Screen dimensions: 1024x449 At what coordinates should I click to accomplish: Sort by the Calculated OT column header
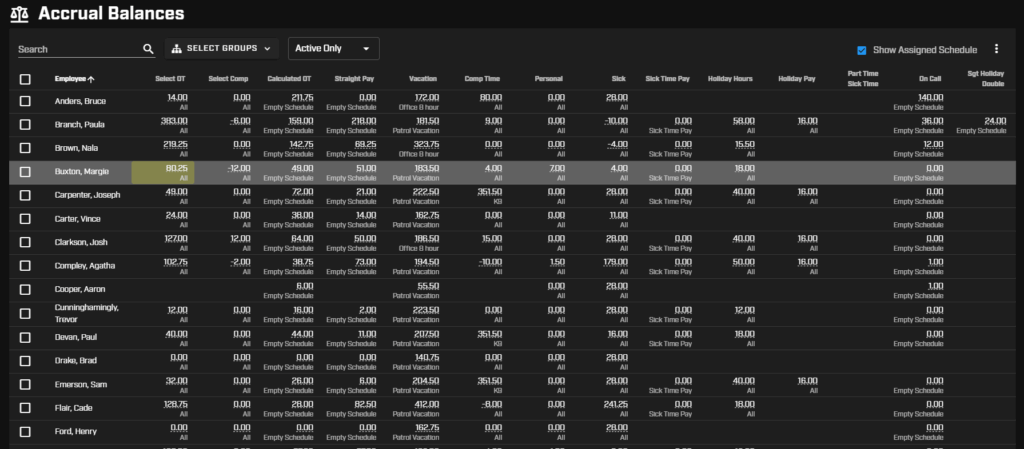(289, 79)
